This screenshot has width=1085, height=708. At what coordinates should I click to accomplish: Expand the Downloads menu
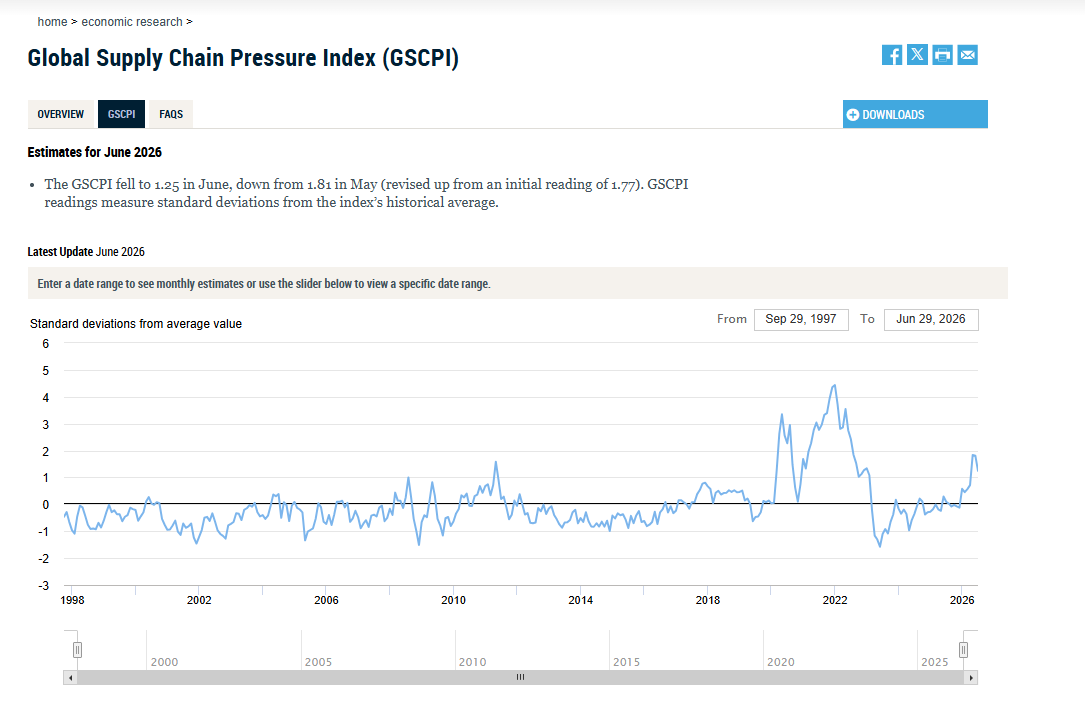pyautogui.click(x=915, y=114)
